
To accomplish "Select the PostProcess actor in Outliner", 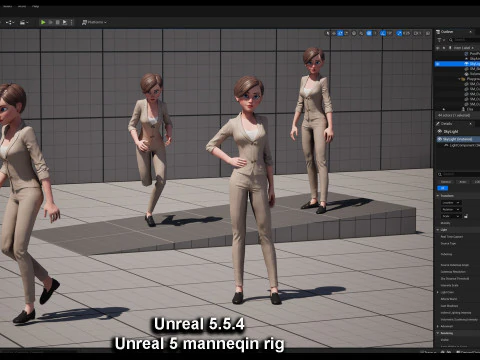I will tap(472, 53).
